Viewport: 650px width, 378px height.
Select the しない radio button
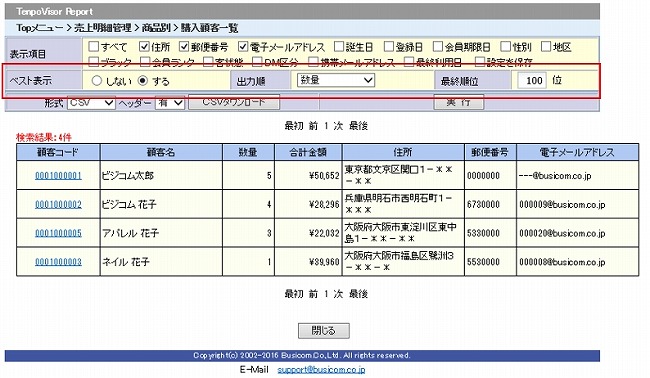[97, 80]
